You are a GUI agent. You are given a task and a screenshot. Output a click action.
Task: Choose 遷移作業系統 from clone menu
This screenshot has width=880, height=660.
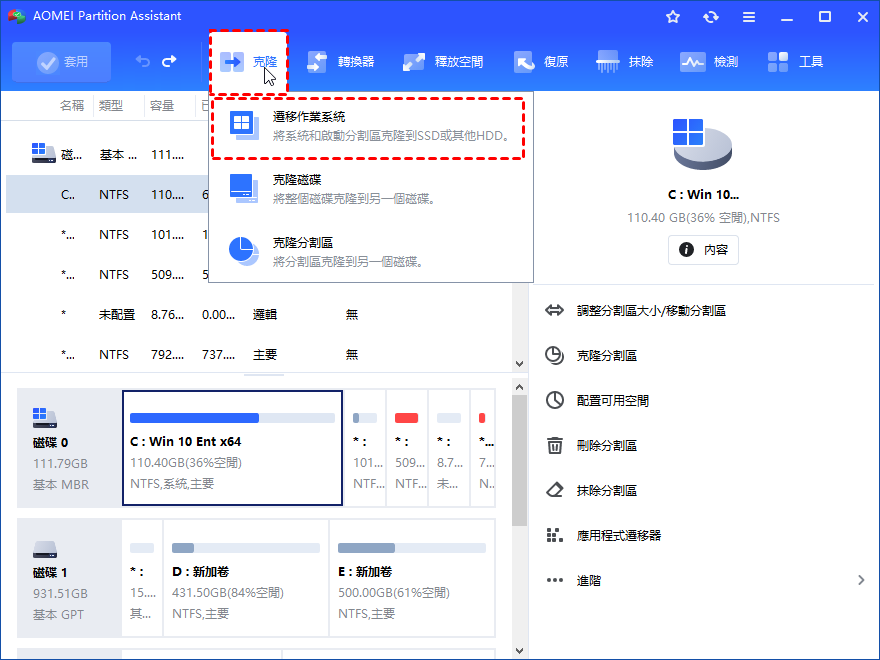368,129
